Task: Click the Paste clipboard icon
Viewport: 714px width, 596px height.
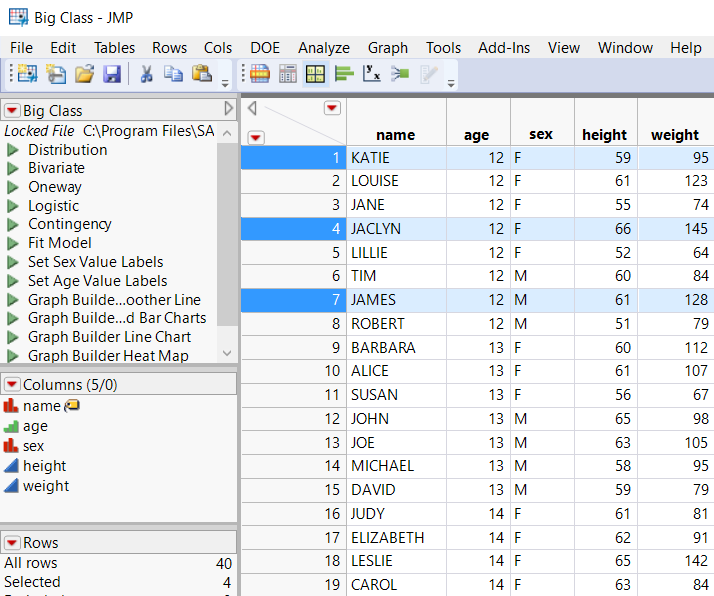Action: pyautogui.click(x=201, y=73)
